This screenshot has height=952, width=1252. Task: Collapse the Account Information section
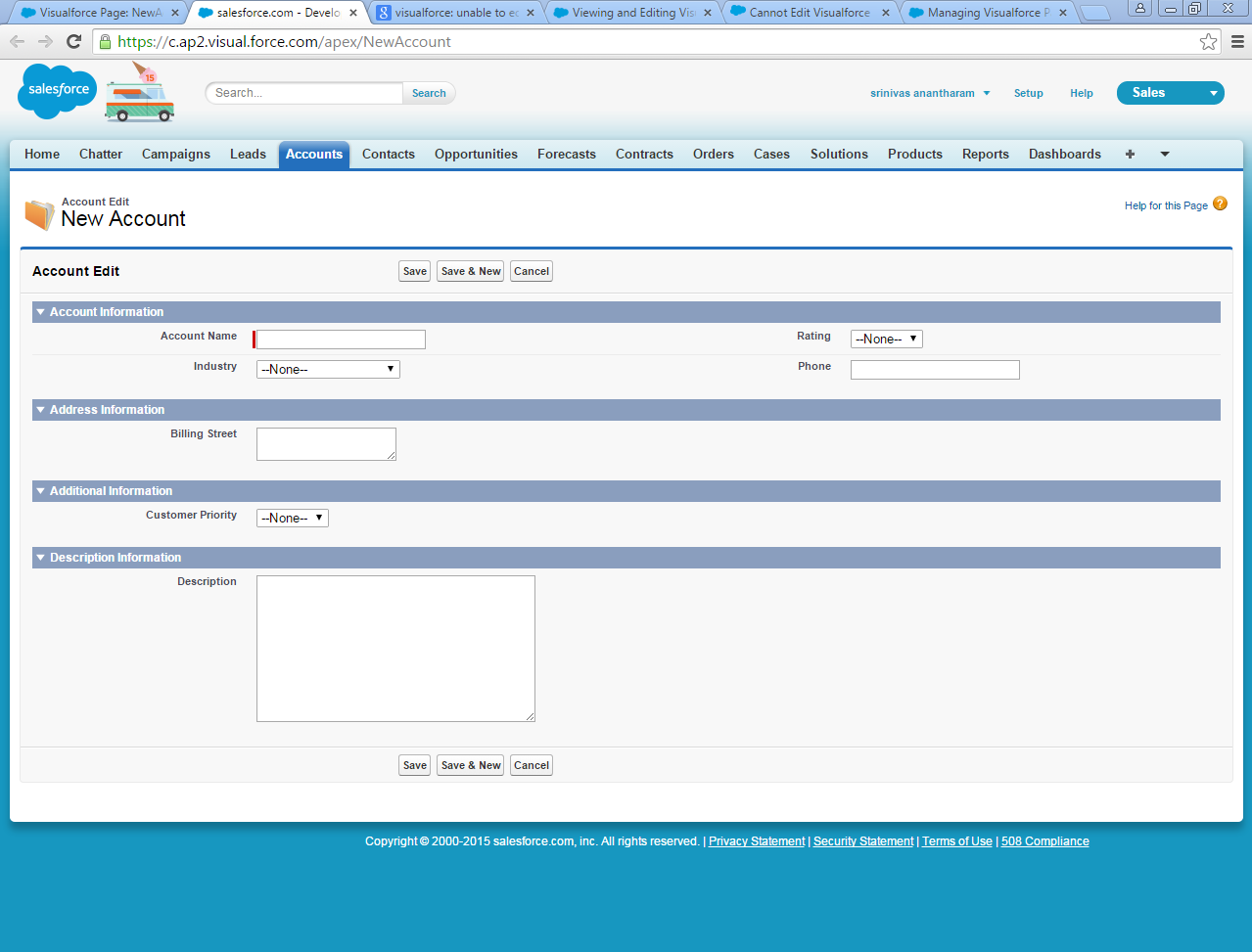(x=41, y=312)
